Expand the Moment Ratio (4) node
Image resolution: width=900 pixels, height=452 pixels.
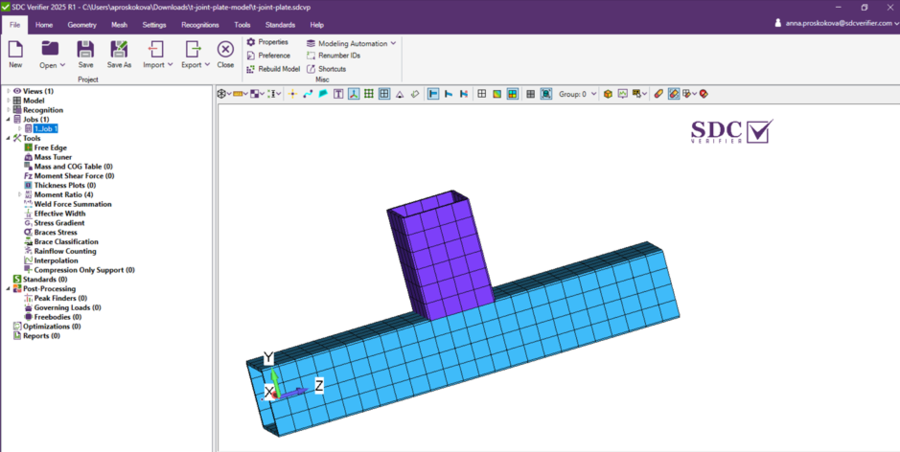tap(17, 194)
